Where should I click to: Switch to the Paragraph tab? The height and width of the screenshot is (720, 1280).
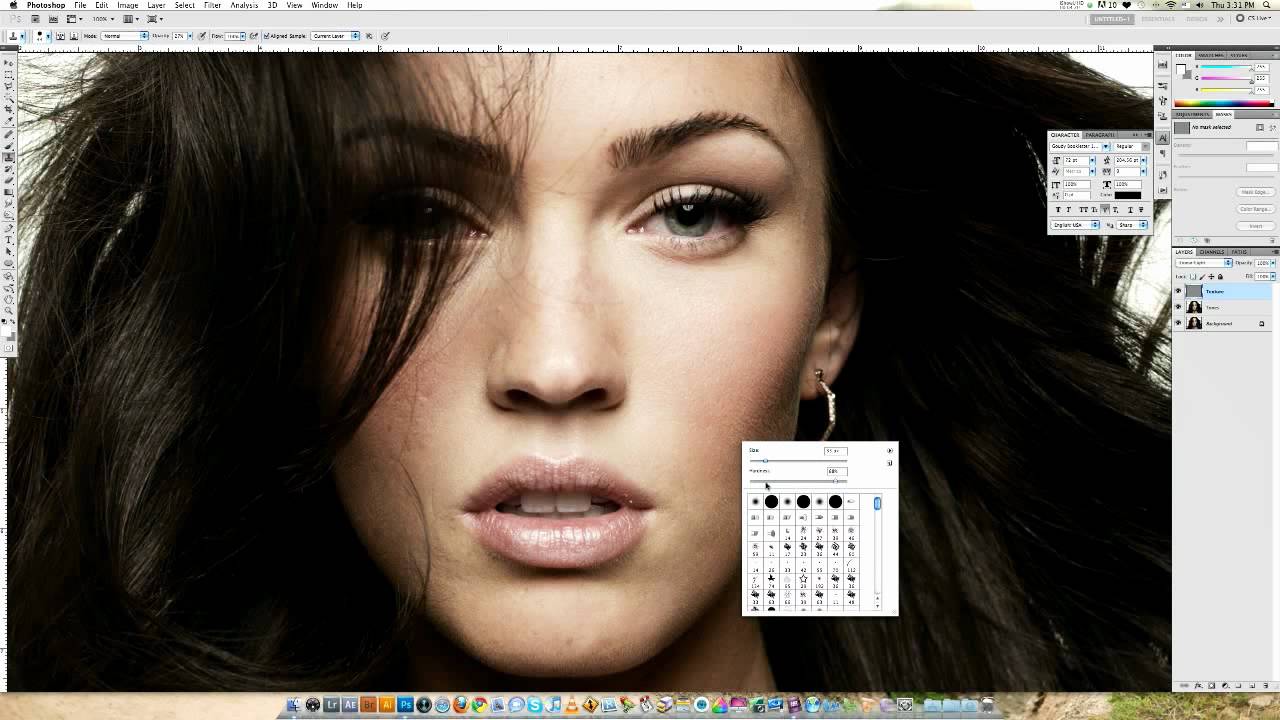click(x=1100, y=135)
